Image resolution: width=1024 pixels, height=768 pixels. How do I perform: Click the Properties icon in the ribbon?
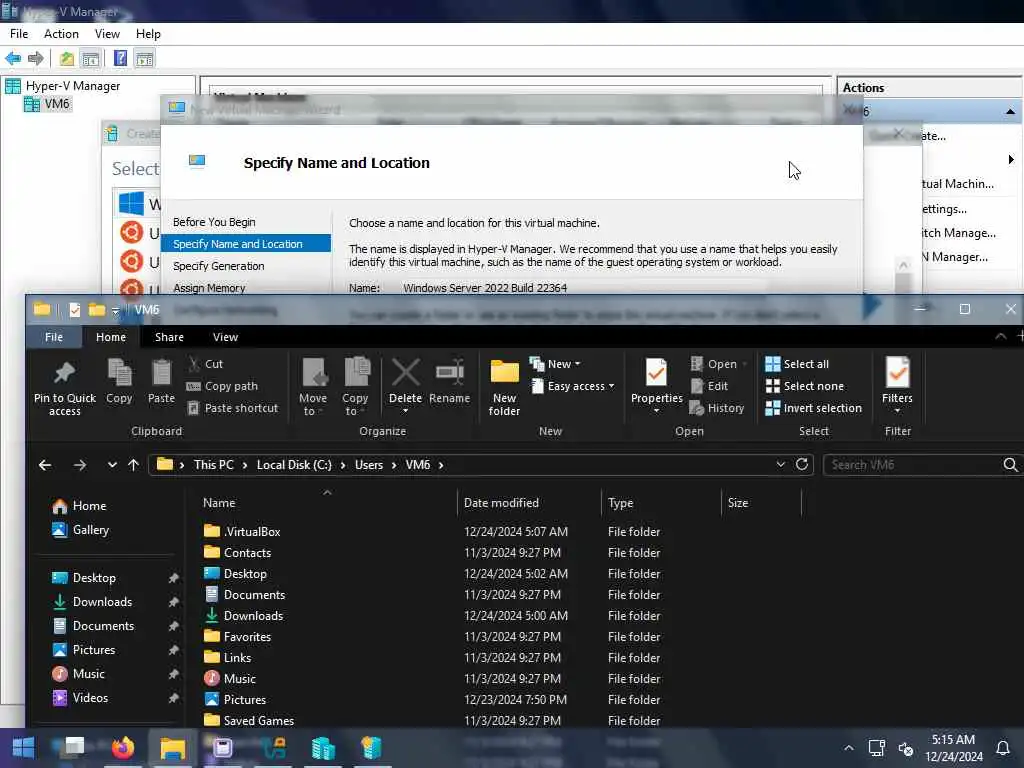point(656,373)
